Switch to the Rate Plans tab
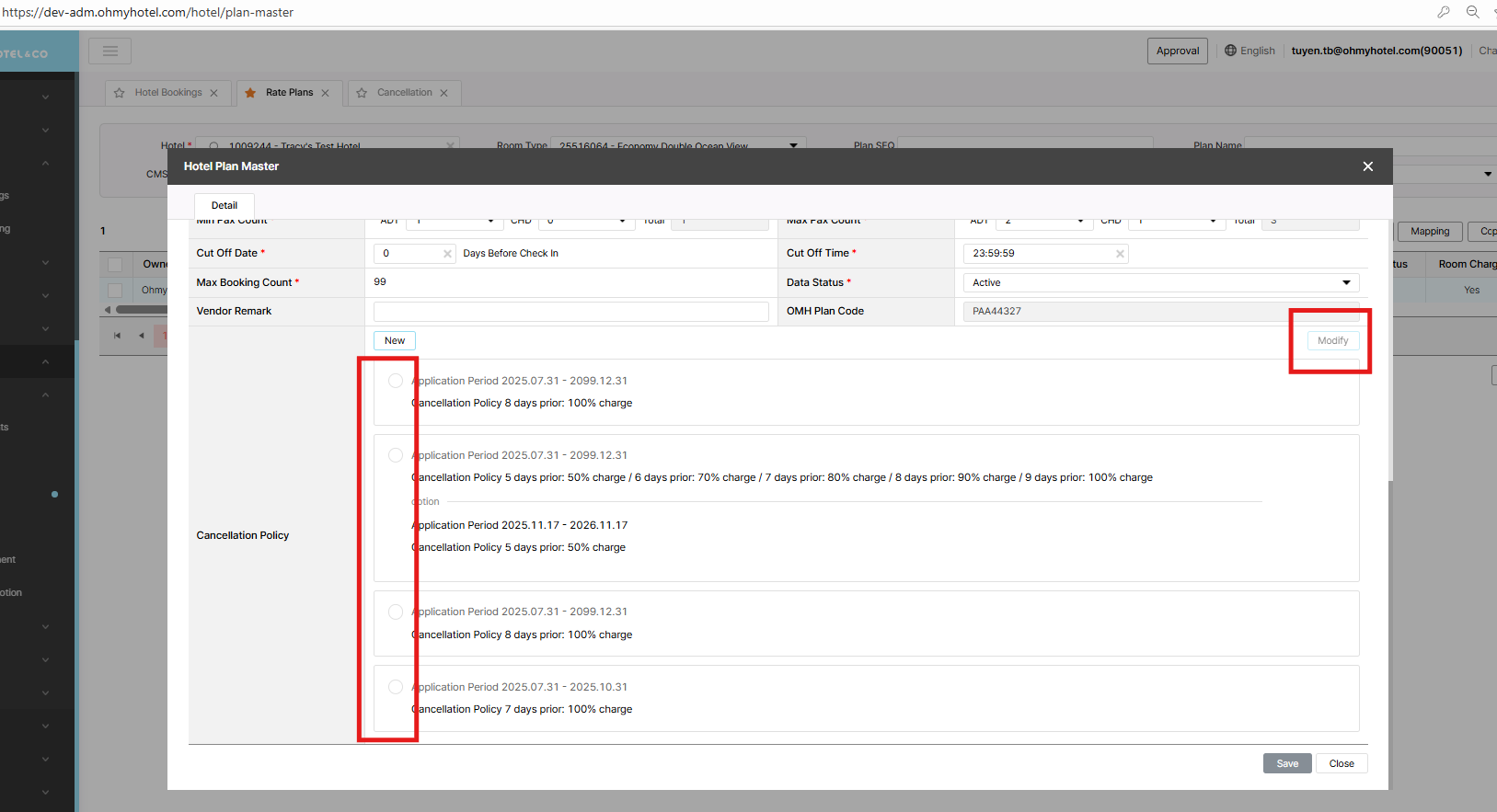Viewport: 1497px width, 812px height. click(x=289, y=93)
